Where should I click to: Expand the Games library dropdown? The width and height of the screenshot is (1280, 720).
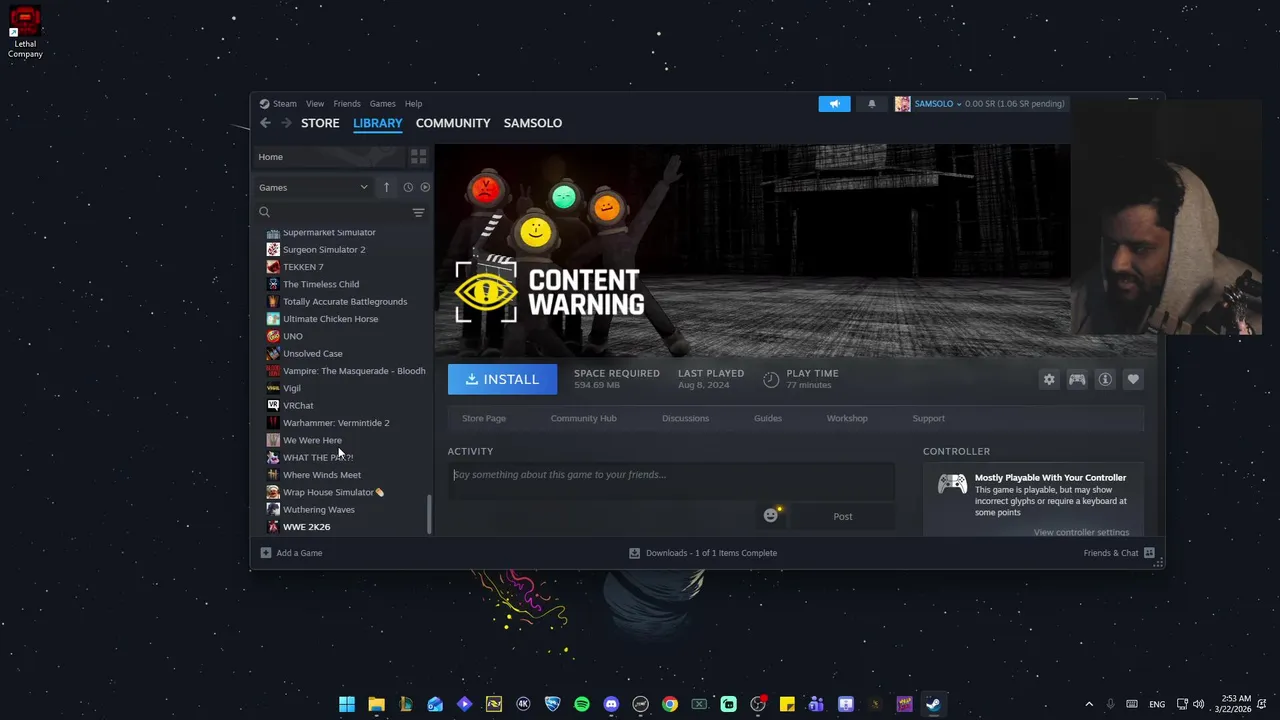point(313,187)
